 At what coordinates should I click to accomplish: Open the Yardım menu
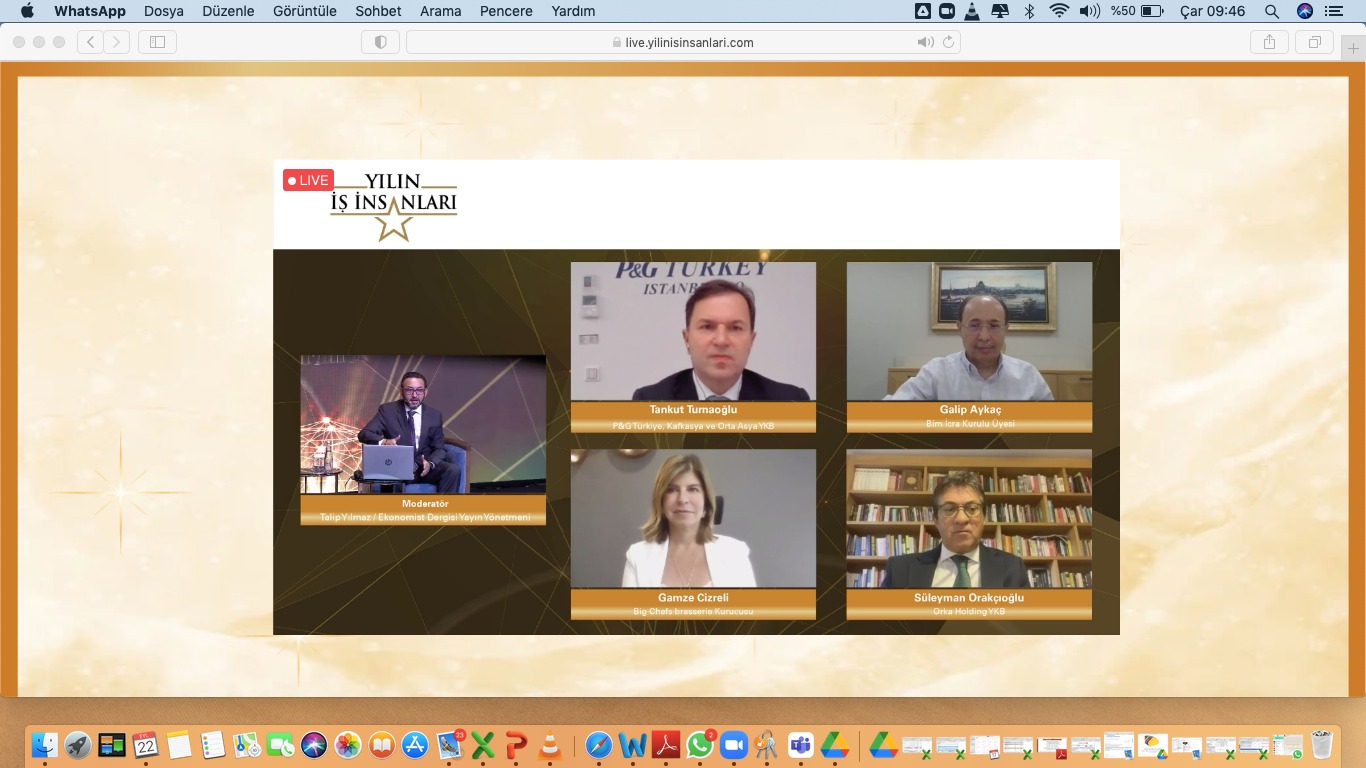pos(573,11)
